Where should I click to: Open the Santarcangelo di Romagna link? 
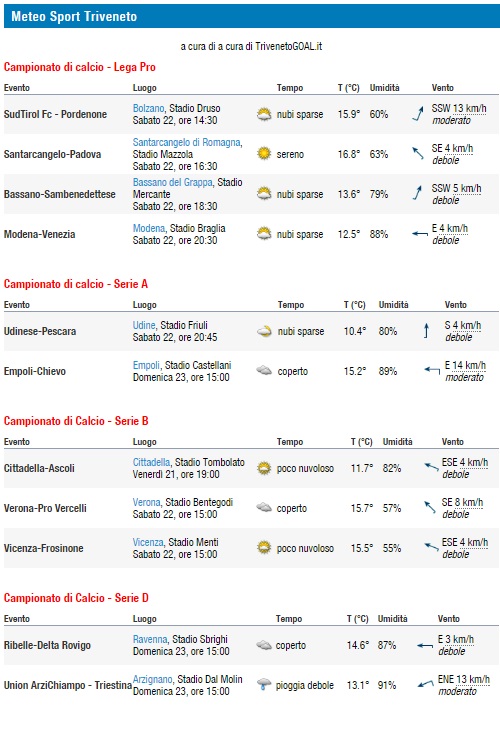point(187,142)
